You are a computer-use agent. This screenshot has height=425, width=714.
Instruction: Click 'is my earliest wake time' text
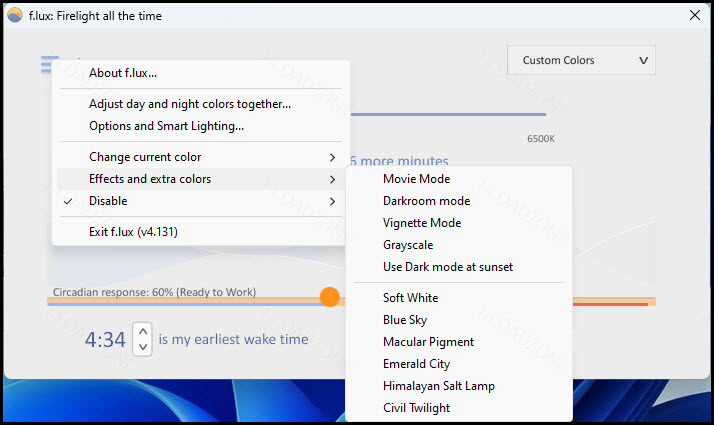coord(234,339)
